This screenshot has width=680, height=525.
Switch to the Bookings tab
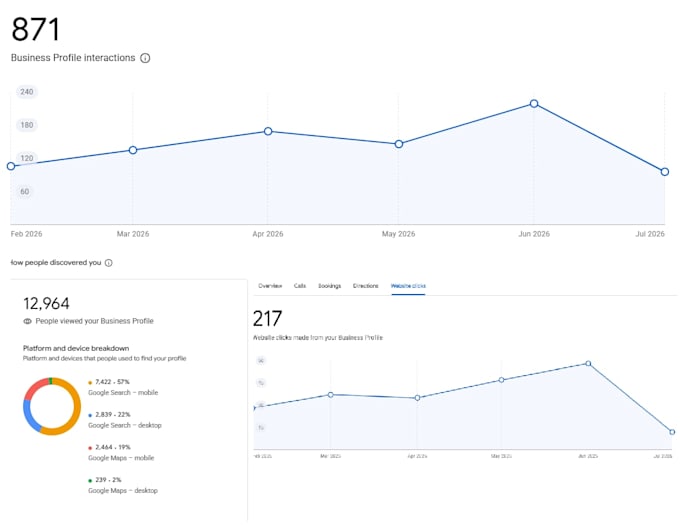[x=329, y=286]
